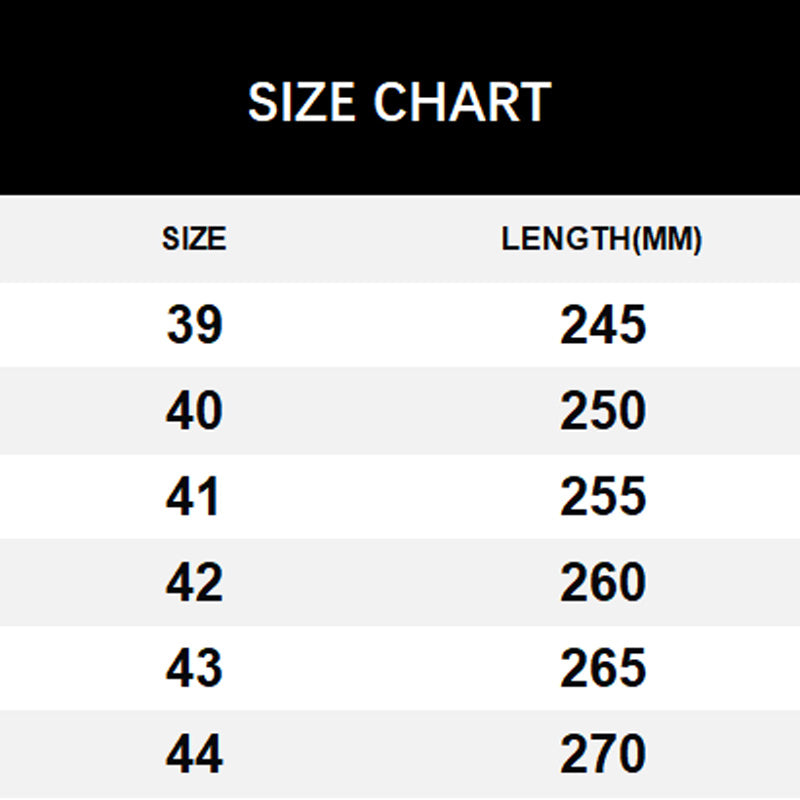Click the SIZE column header
Image resolution: width=800 pixels, height=800 pixels.
(194, 240)
